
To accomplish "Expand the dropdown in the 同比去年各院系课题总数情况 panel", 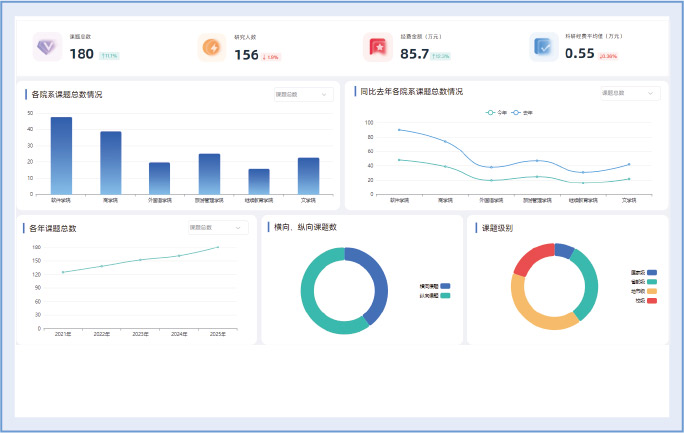I will point(630,93).
